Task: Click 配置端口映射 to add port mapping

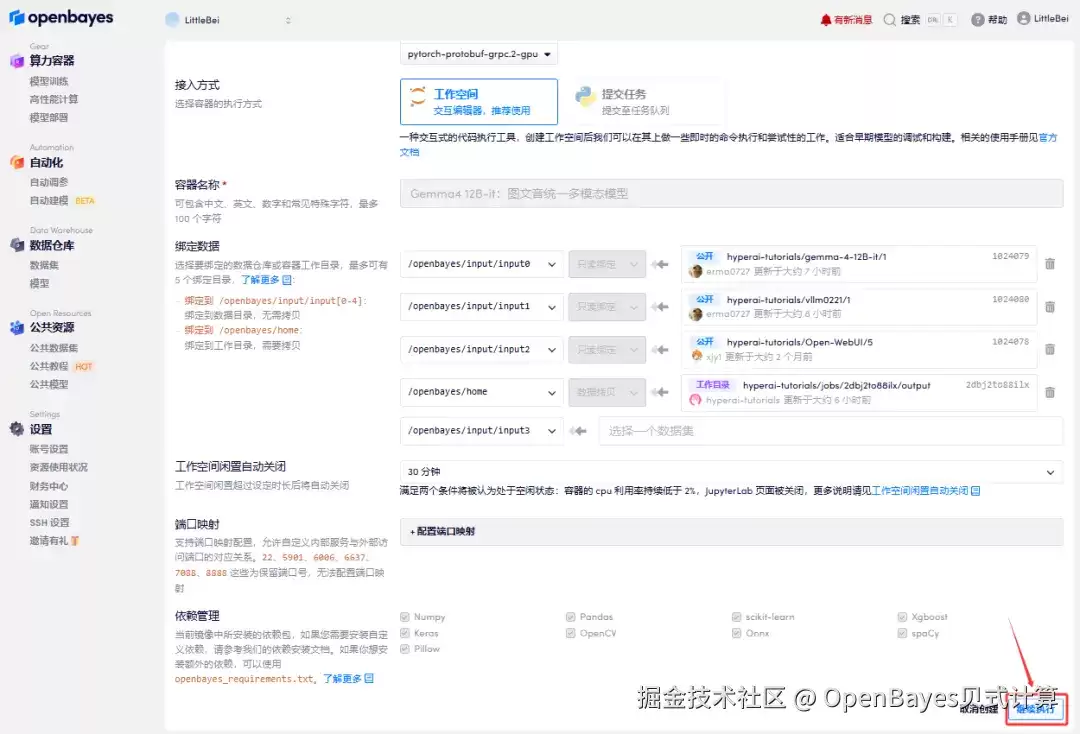Action: [443, 532]
